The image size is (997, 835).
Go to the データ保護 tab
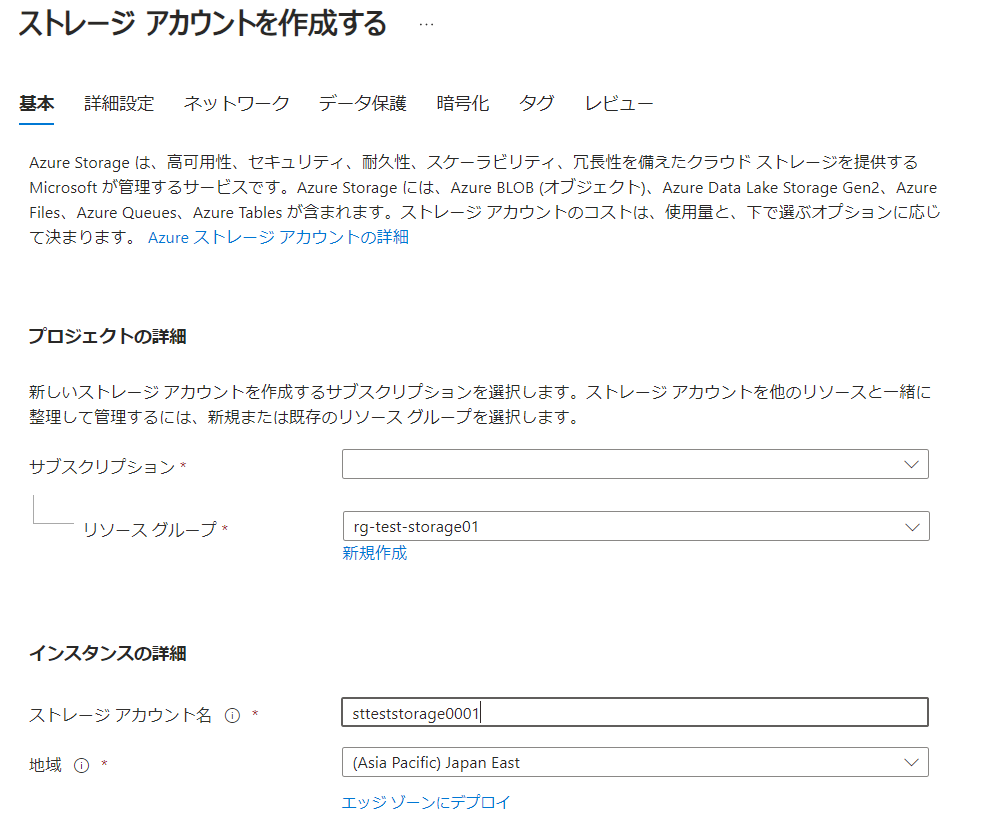point(362,103)
